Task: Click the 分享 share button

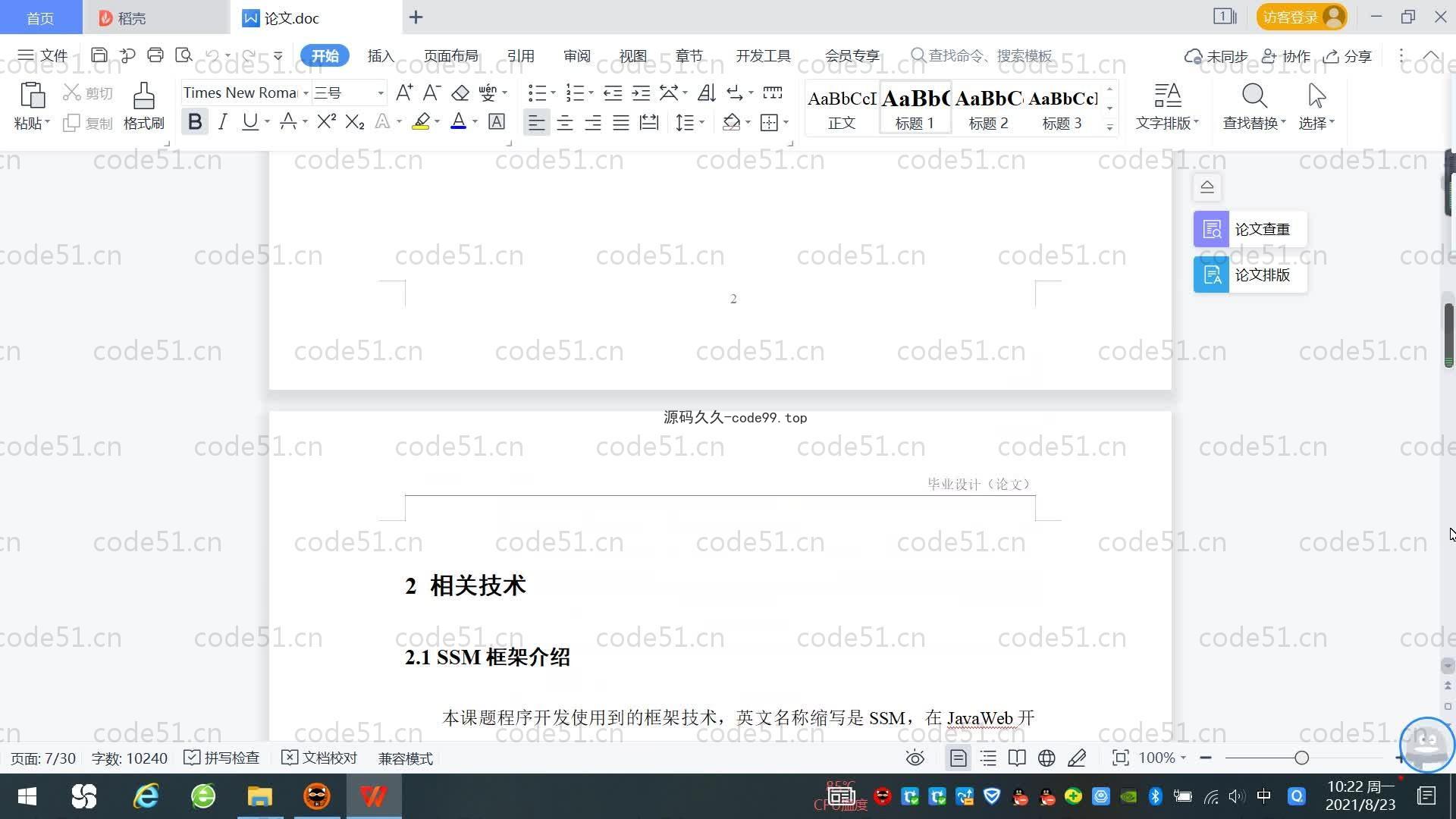Action: pyautogui.click(x=1348, y=56)
